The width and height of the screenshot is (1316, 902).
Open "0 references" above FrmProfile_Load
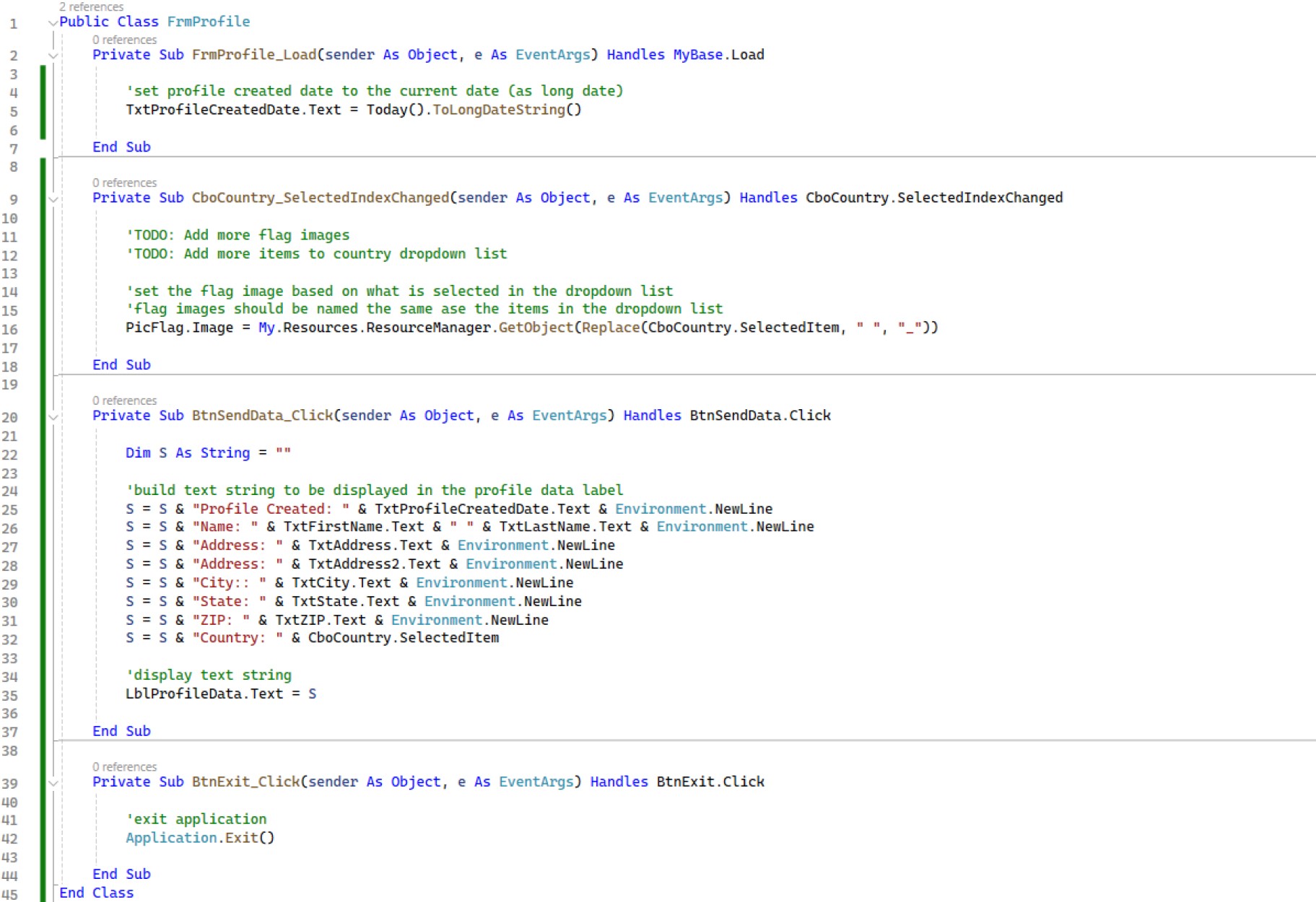[124, 40]
